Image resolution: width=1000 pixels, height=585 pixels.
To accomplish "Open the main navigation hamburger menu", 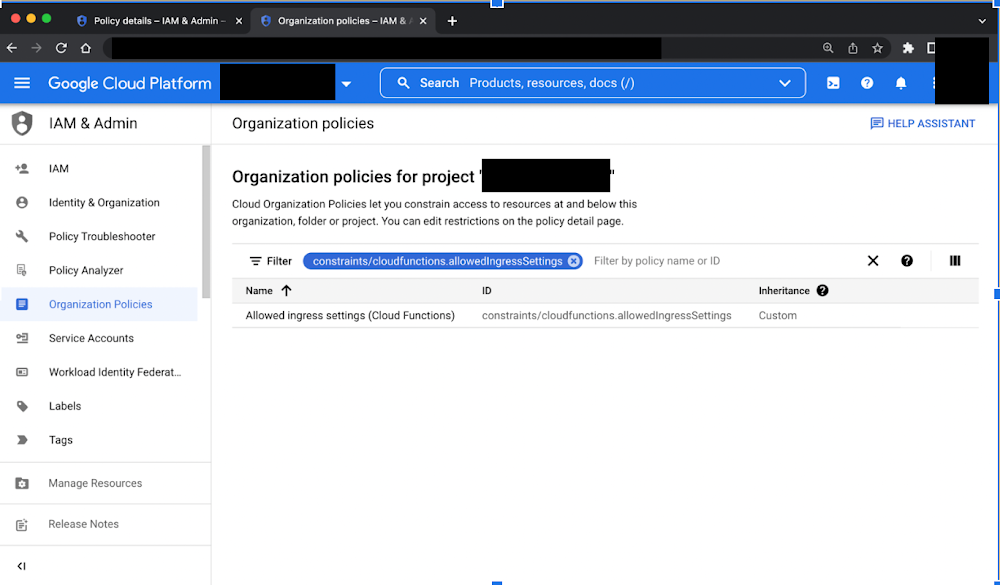I will point(22,83).
